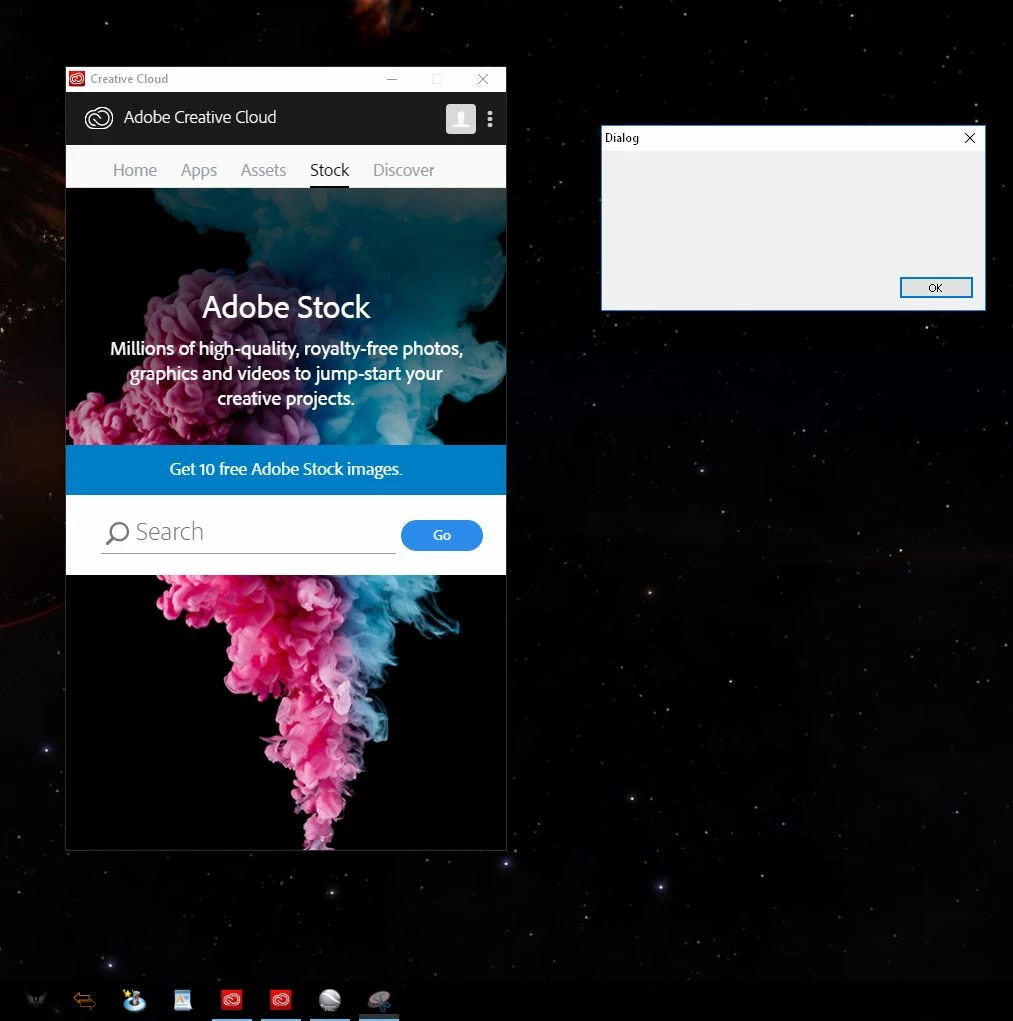
Task: Open the second Creative Cloud taskbar icon
Action: [x=281, y=1000]
